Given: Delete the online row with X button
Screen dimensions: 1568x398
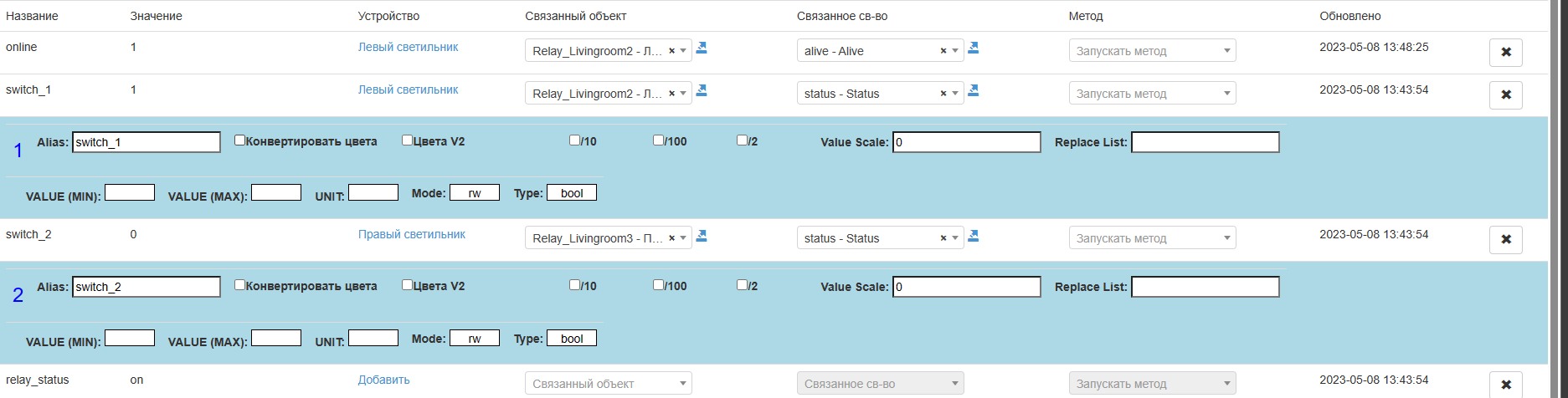Looking at the screenshot, I should [1505, 52].
